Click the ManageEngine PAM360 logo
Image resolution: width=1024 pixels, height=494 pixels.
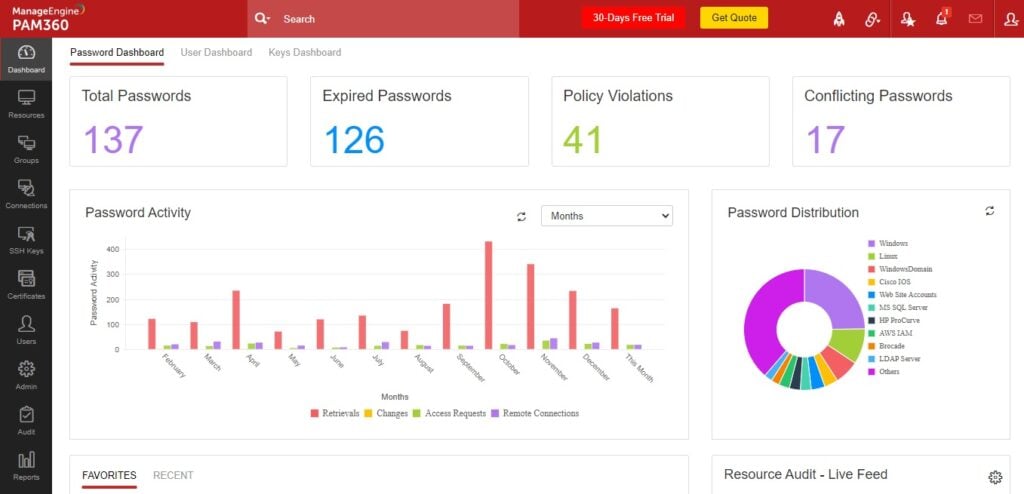pos(48,18)
